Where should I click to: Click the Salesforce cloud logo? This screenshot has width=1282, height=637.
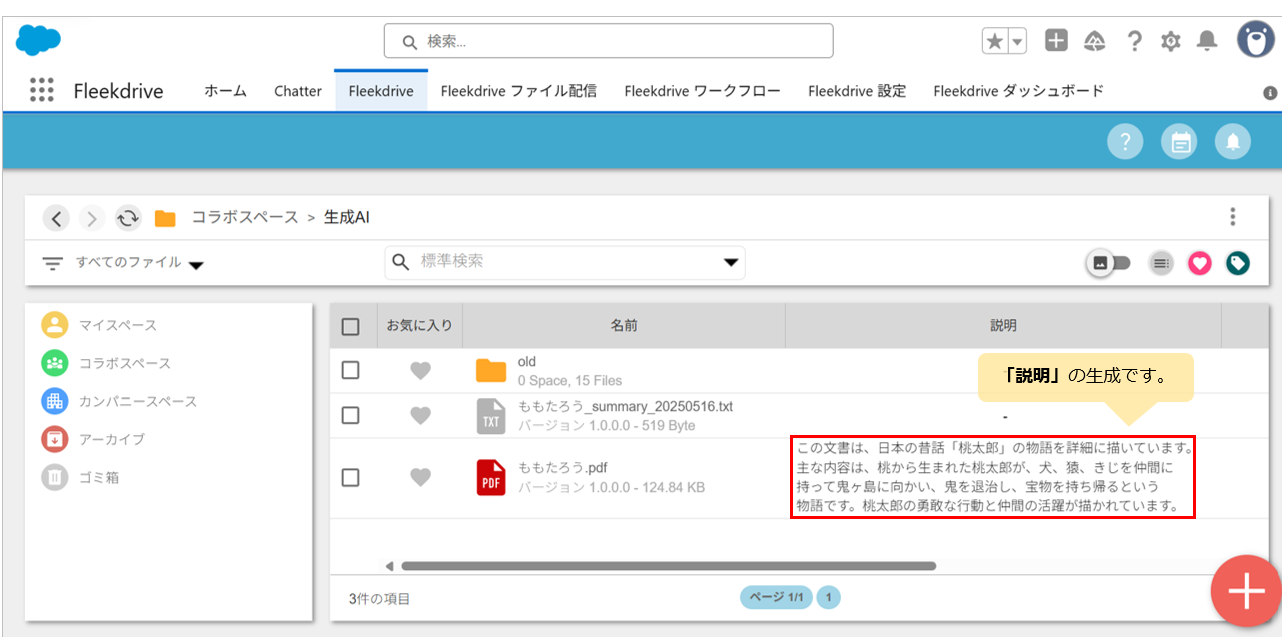coord(39,40)
